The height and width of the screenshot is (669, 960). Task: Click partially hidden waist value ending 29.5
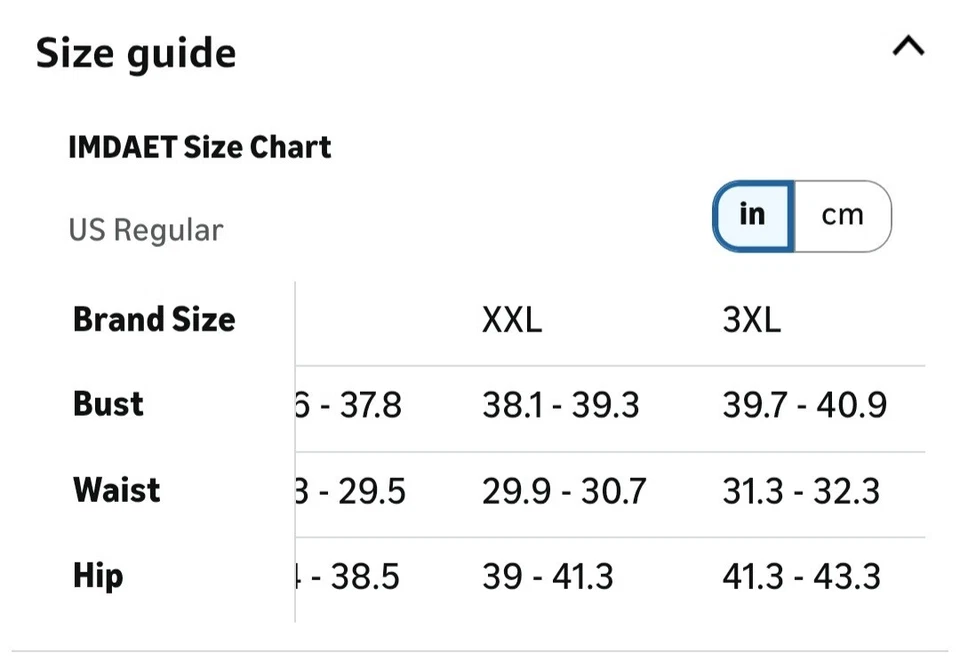(x=351, y=491)
